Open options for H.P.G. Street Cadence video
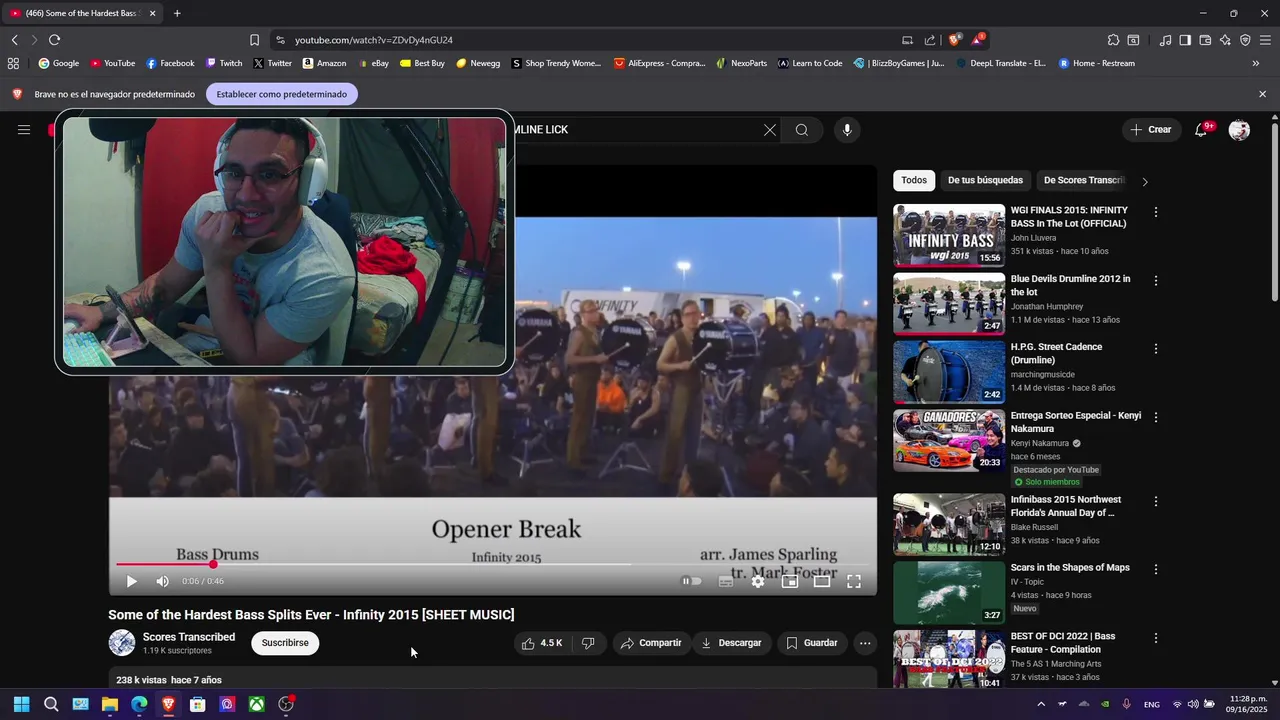This screenshot has width=1280, height=720. (1156, 349)
